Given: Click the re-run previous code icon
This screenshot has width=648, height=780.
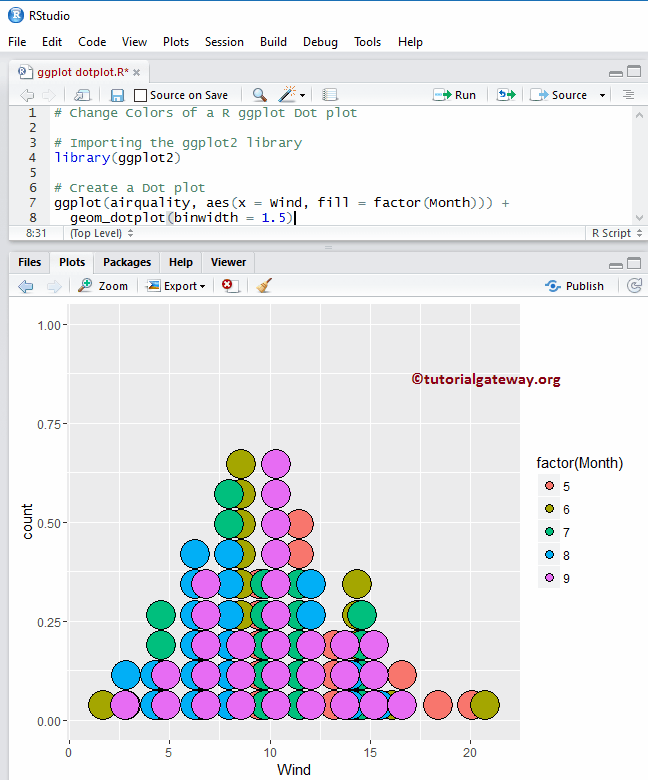Looking at the screenshot, I should [x=506, y=95].
